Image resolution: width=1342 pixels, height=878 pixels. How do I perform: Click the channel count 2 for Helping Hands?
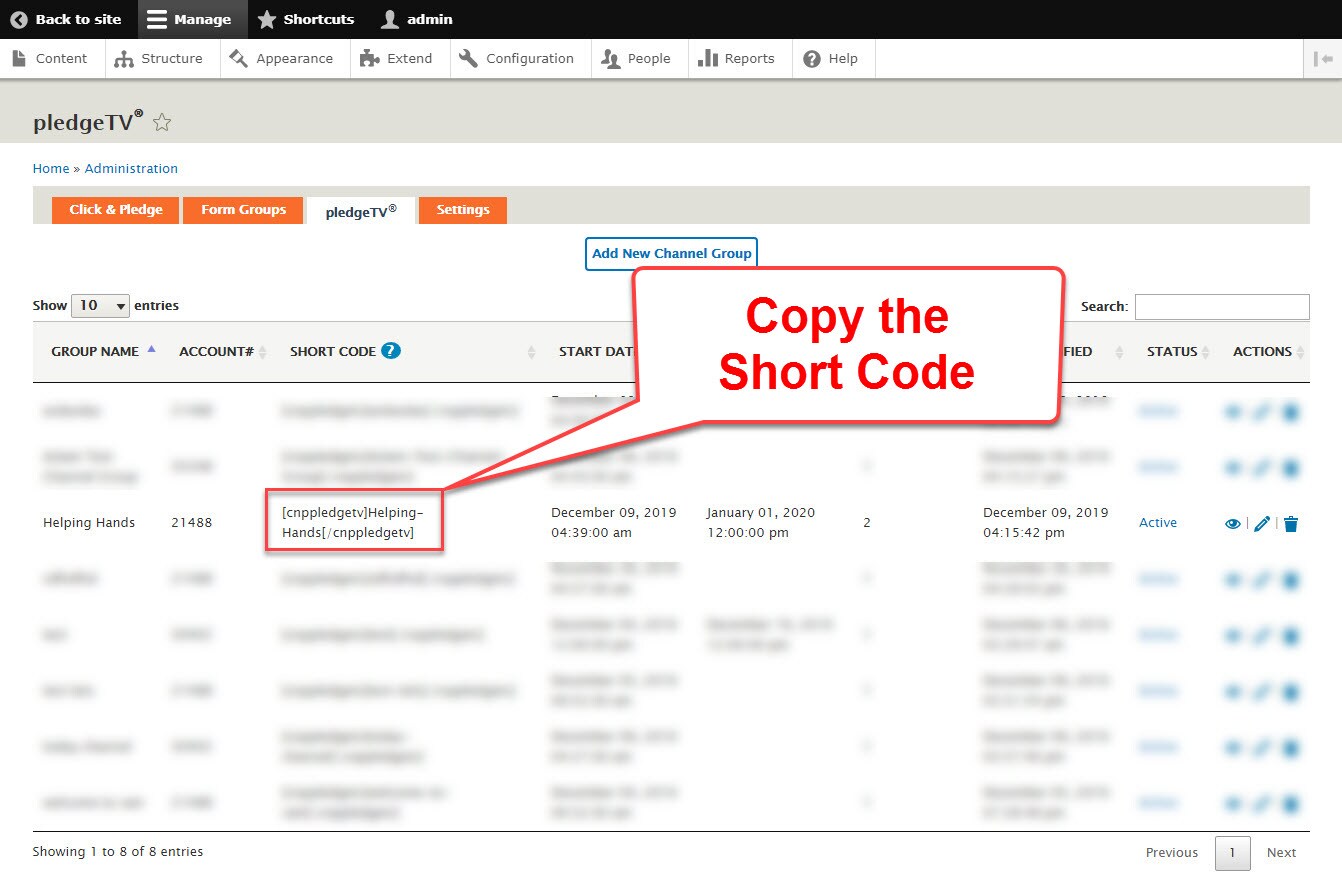coord(867,522)
